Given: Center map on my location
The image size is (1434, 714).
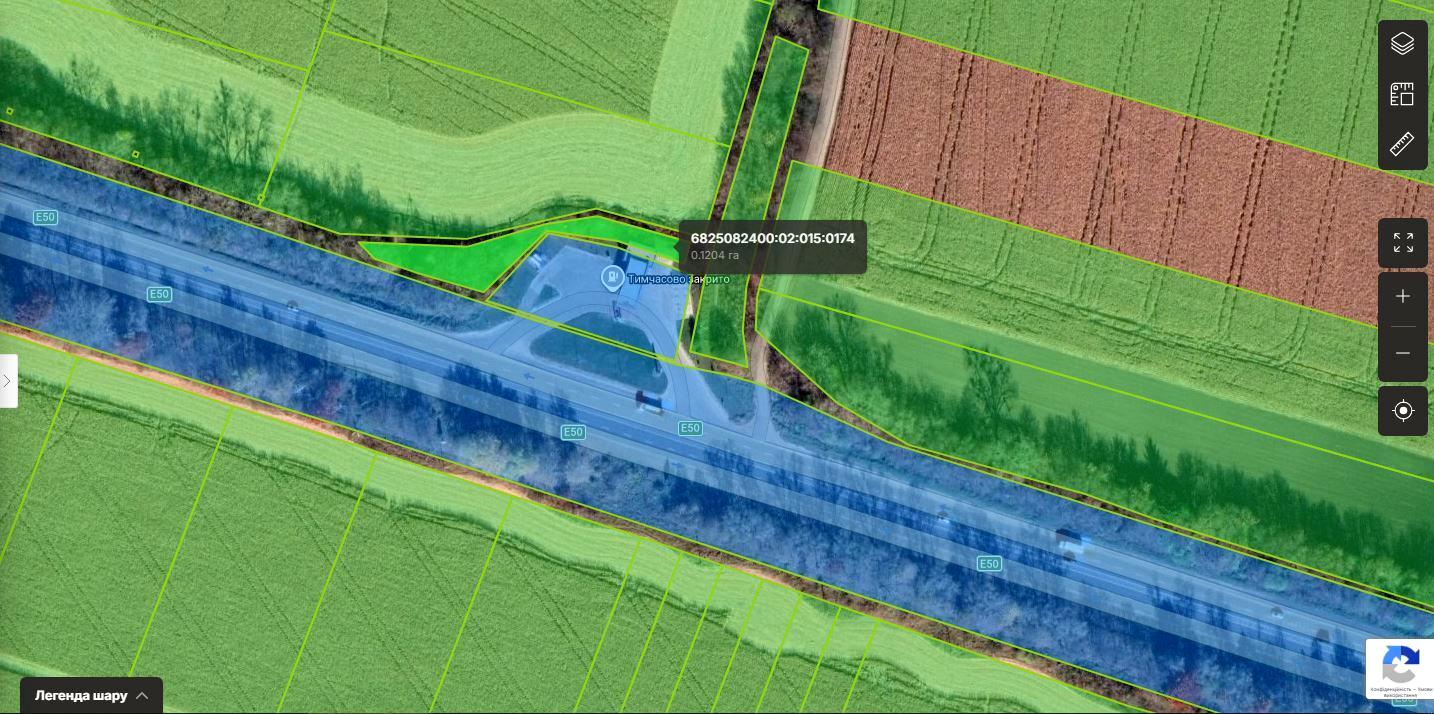Looking at the screenshot, I should click(1402, 411).
